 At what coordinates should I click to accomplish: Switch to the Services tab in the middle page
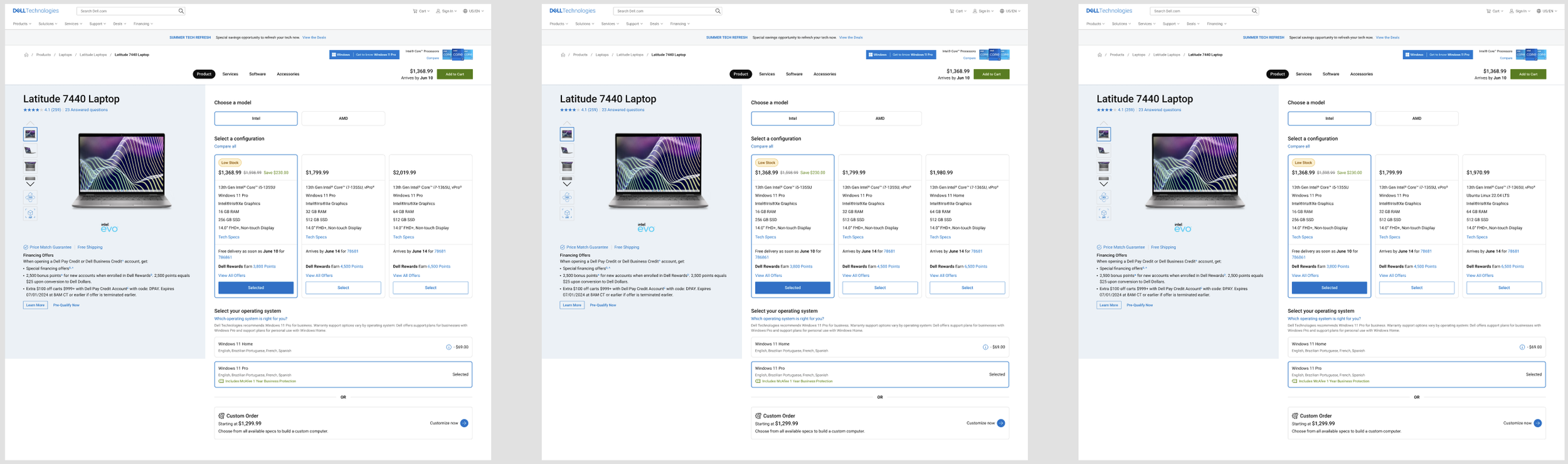[x=766, y=74]
